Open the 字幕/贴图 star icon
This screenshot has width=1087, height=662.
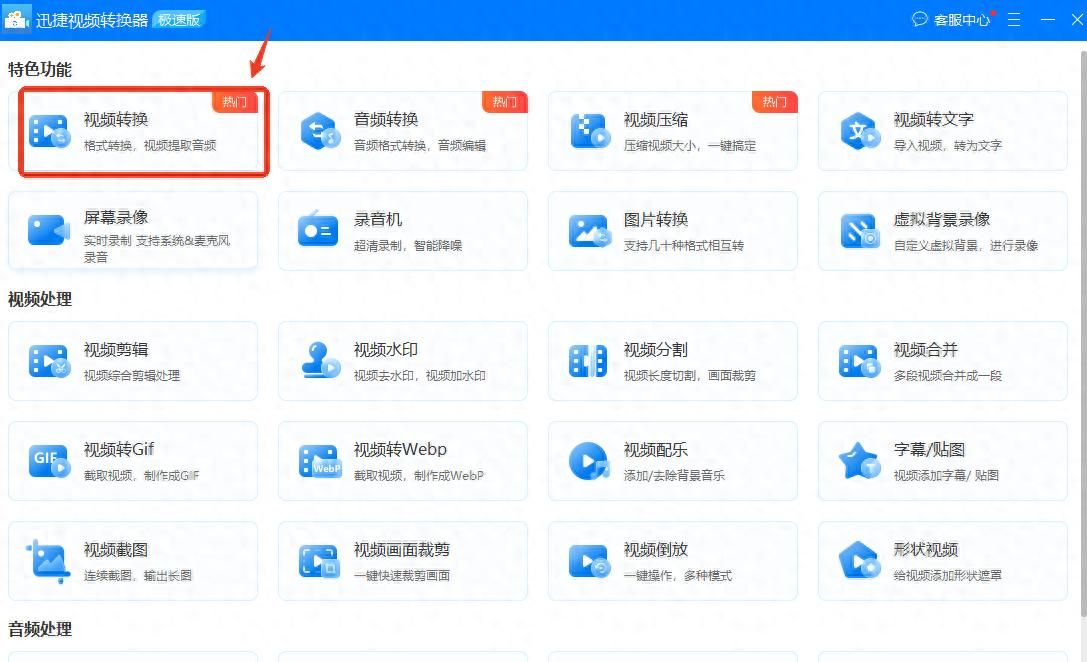coord(860,461)
